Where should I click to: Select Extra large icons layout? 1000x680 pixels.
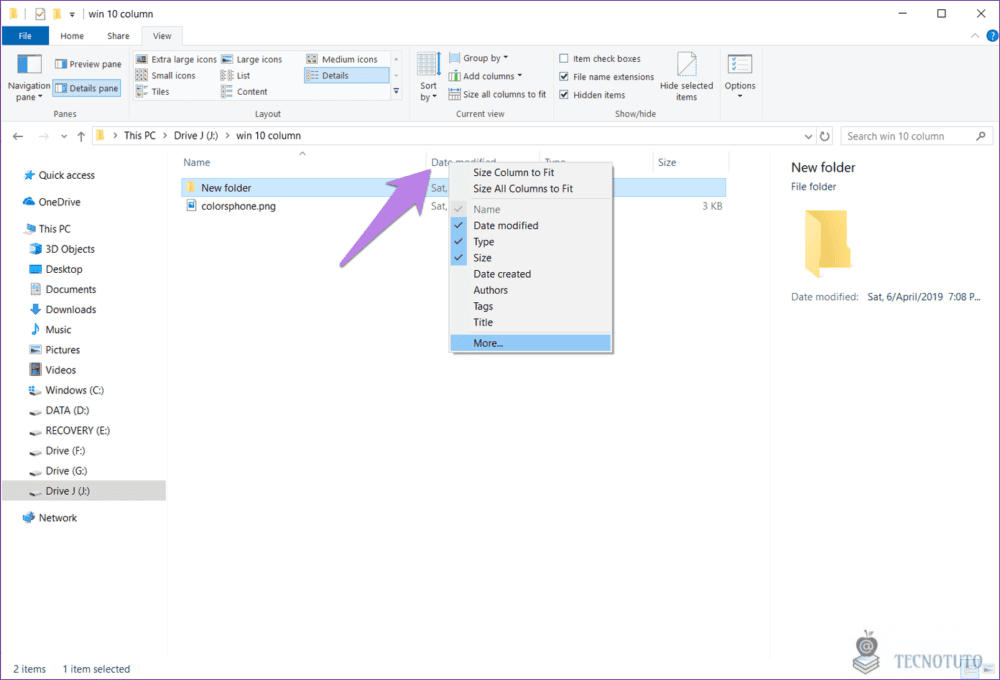pos(177,59)
